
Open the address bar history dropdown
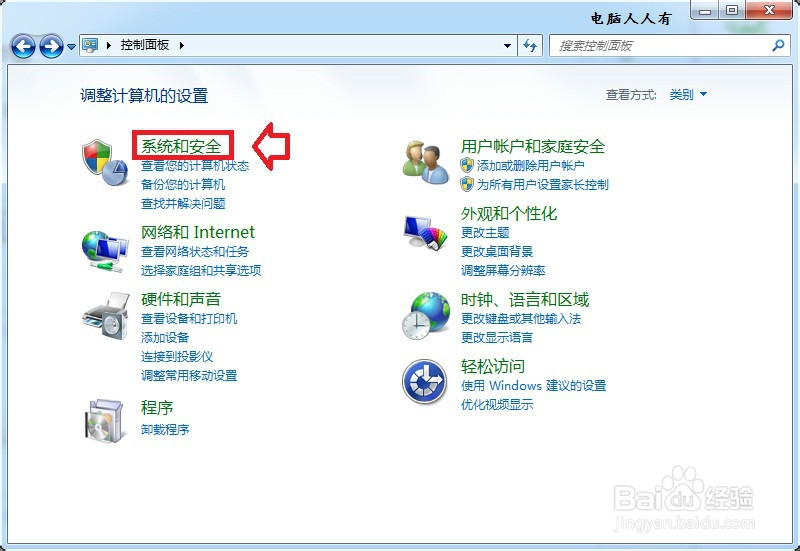click(507, 46)
